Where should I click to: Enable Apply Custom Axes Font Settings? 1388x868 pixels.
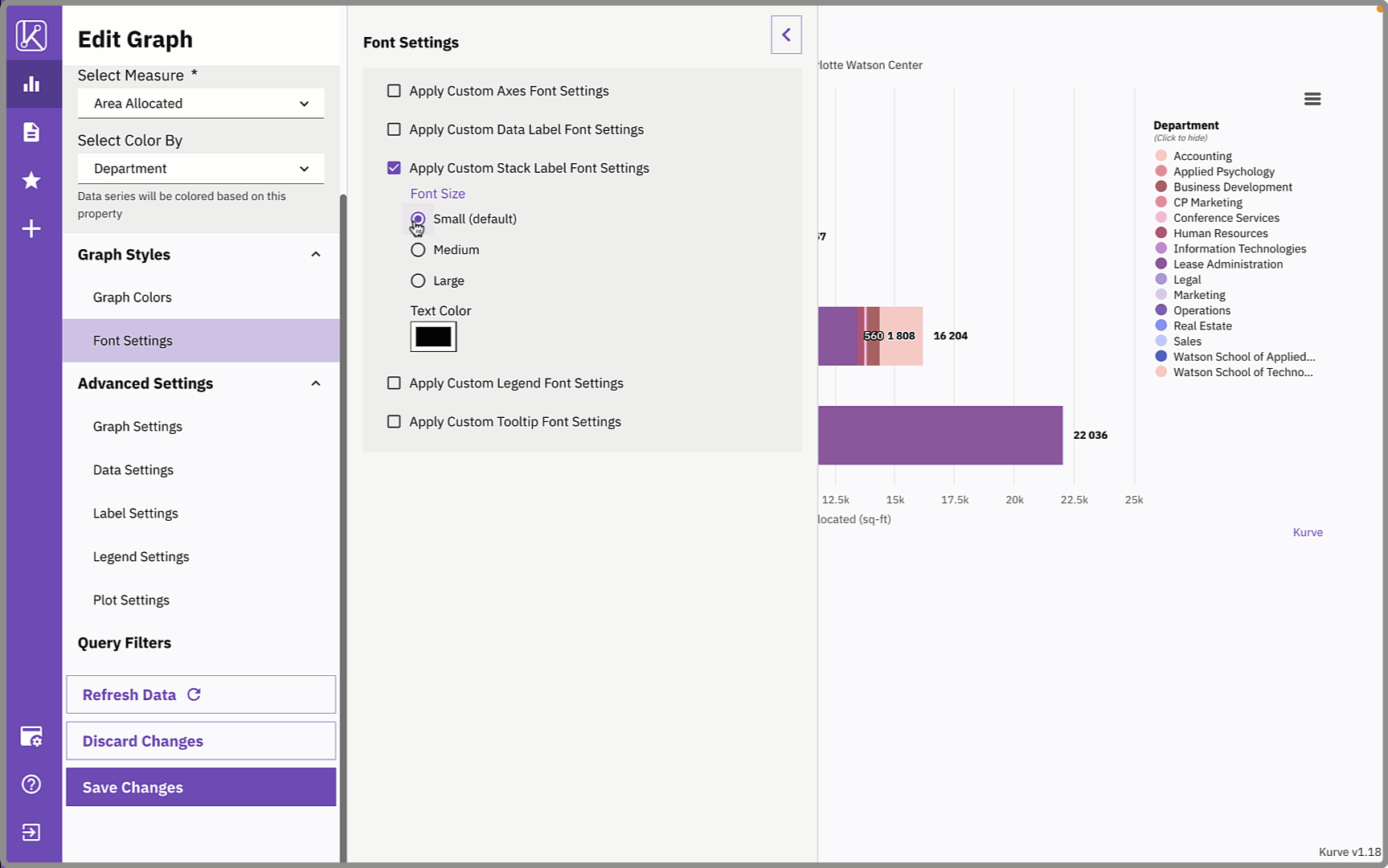click(394, 91)
